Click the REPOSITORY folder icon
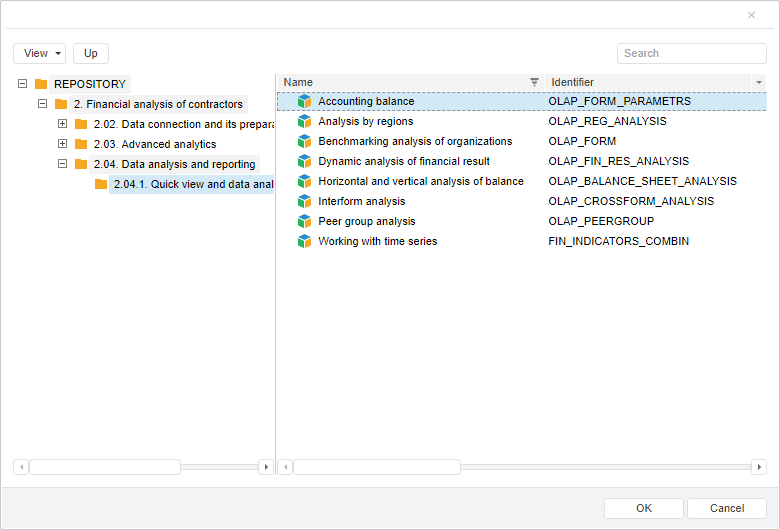 [x=41, y=84]
